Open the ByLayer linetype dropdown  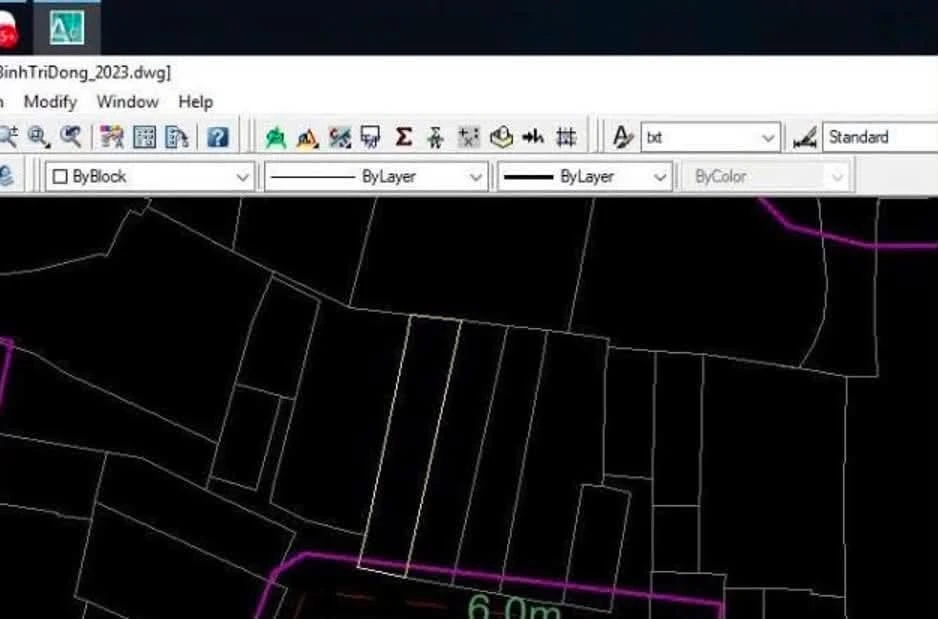point(376,176)
